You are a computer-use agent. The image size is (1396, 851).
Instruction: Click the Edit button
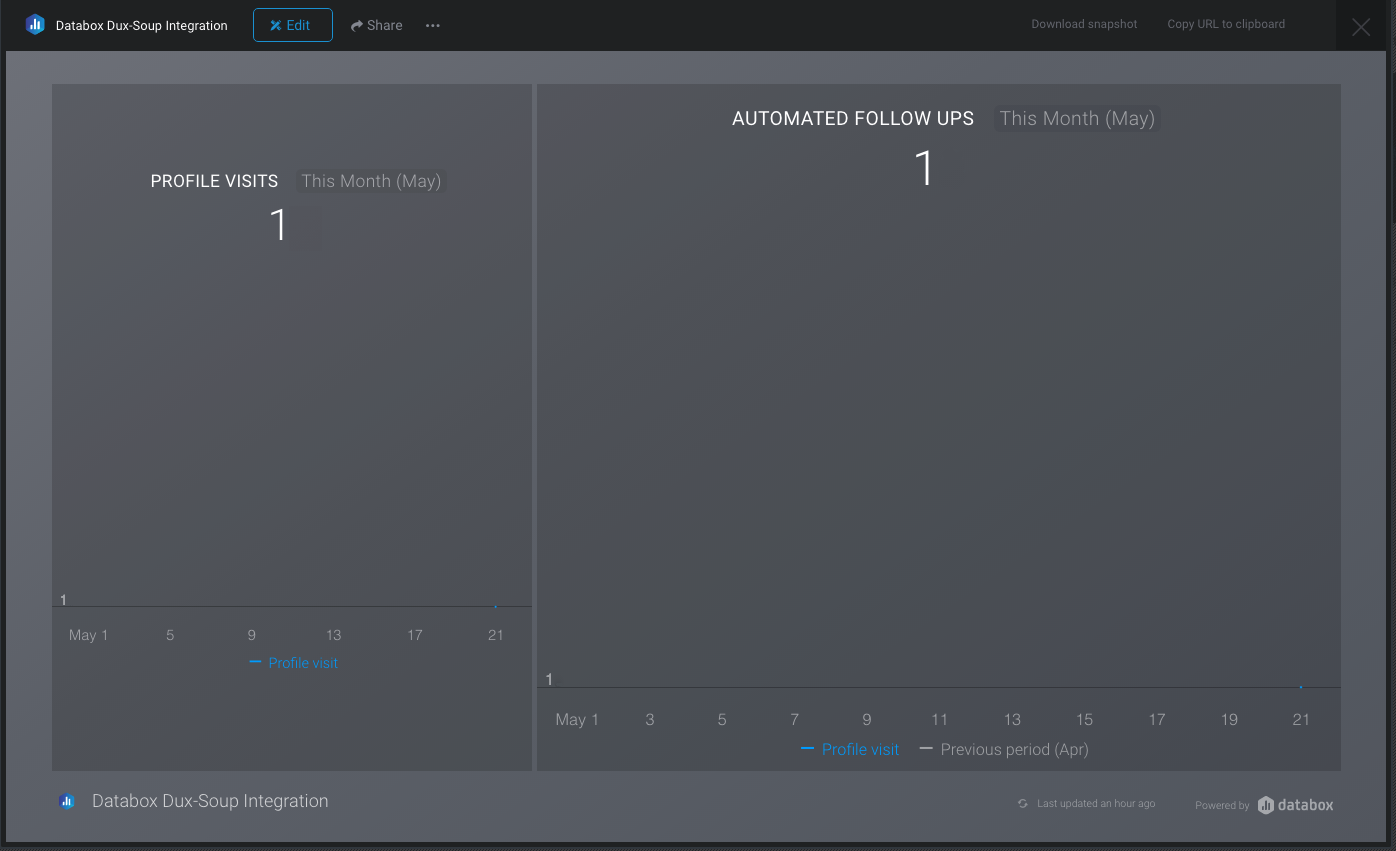(293, 25)
